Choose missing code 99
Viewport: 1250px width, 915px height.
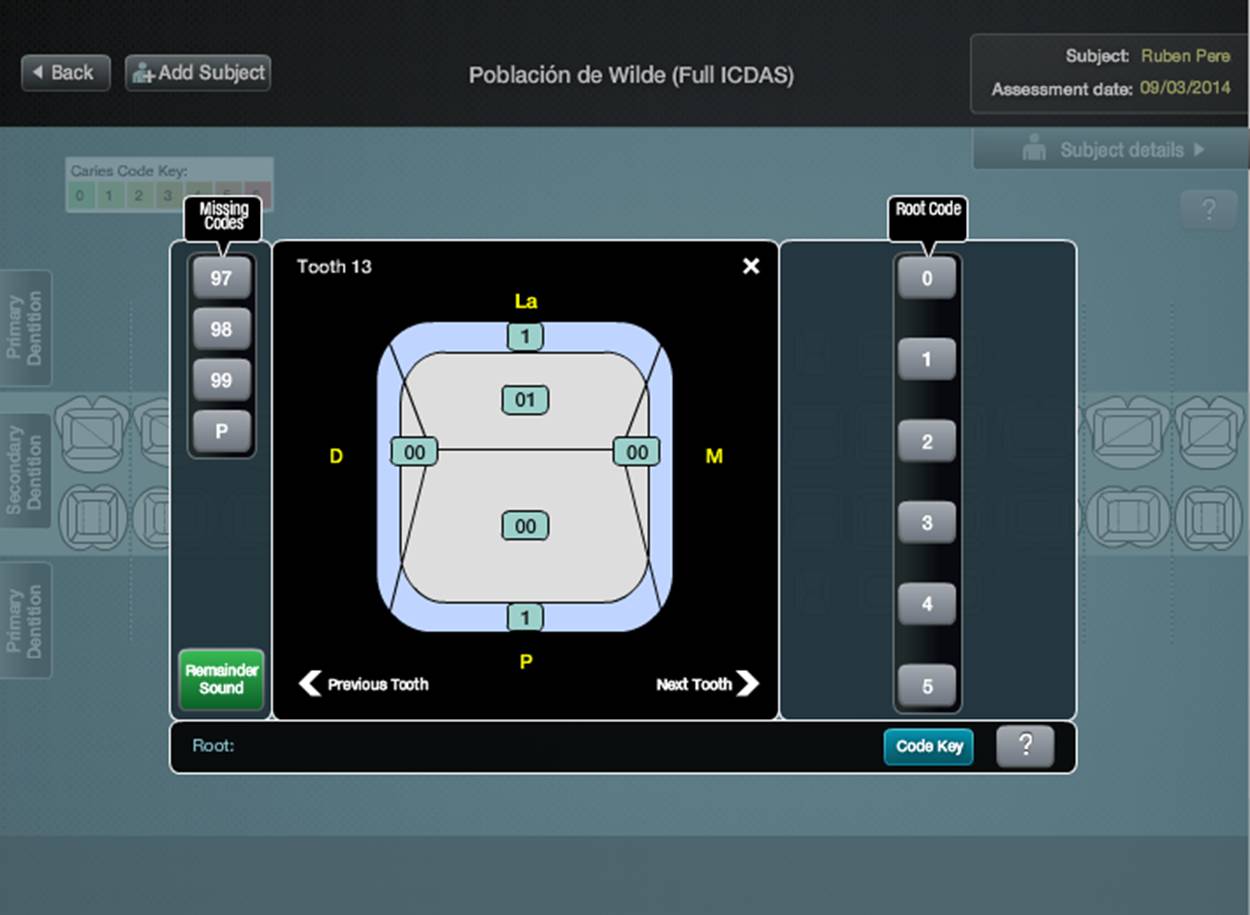coord(221,381)
